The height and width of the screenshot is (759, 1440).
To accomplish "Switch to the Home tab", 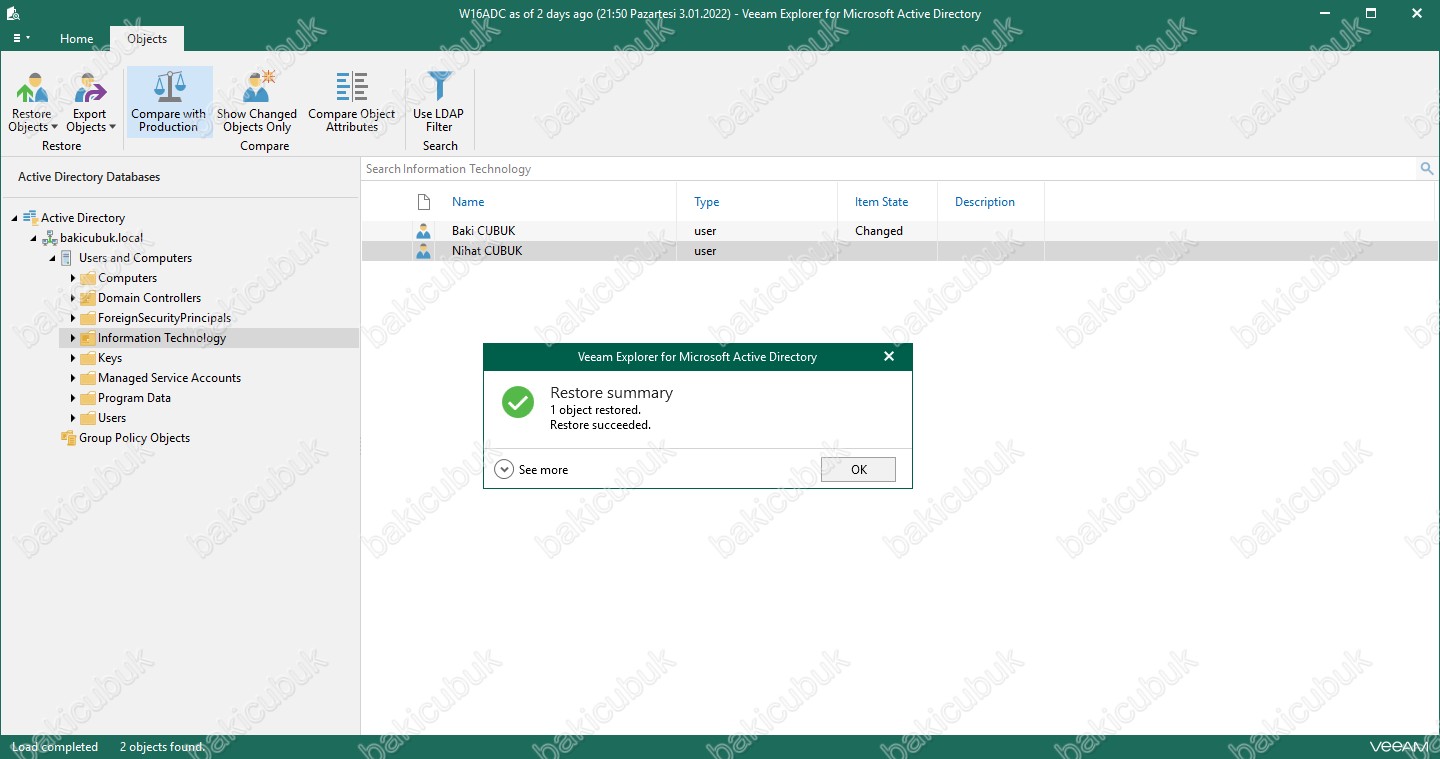I will [x=76, y=39].
